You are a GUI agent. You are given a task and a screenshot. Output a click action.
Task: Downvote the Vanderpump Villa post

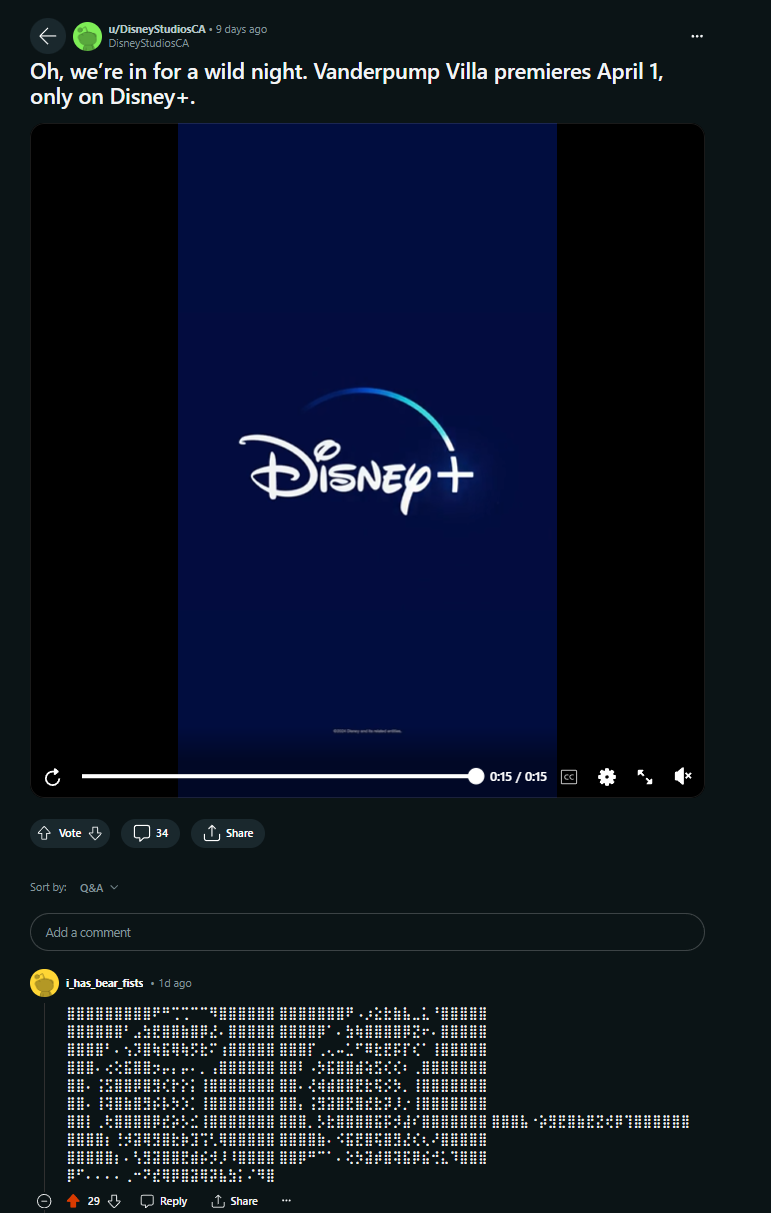point(96,833)
